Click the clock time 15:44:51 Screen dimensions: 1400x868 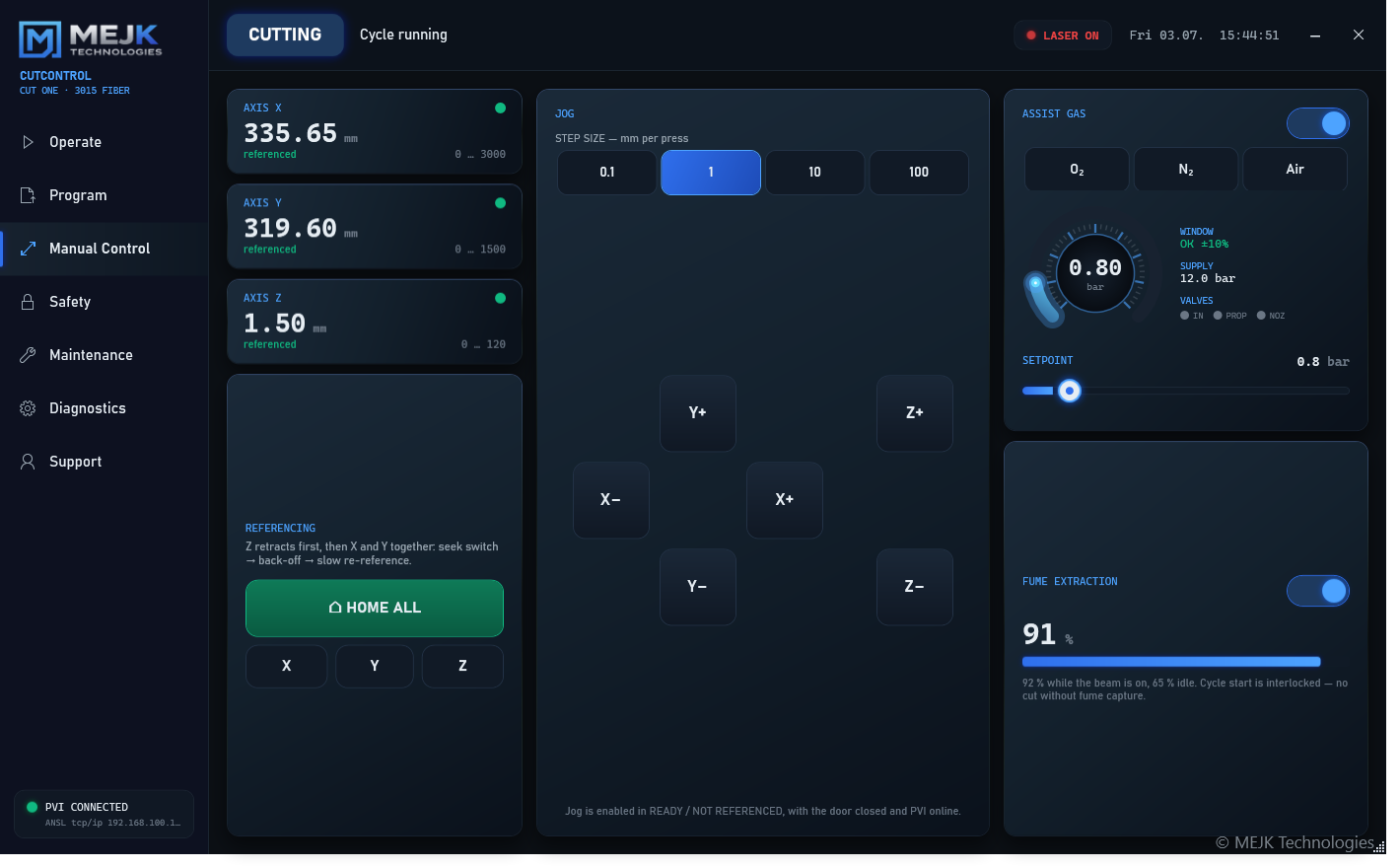(x=1249, y=36)
